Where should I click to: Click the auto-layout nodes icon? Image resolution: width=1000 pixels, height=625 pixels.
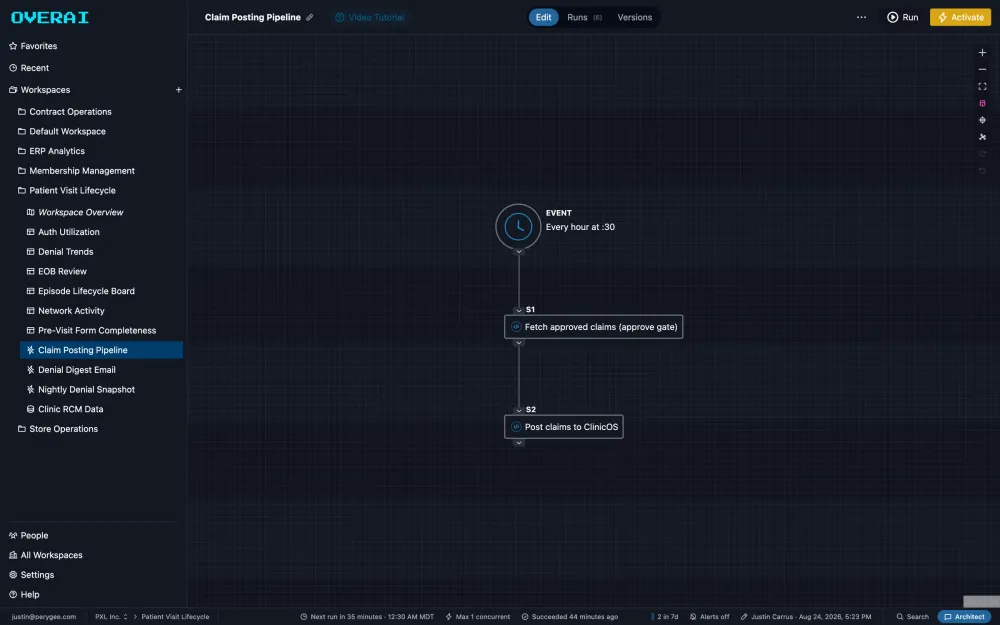(x=982, y=136)
